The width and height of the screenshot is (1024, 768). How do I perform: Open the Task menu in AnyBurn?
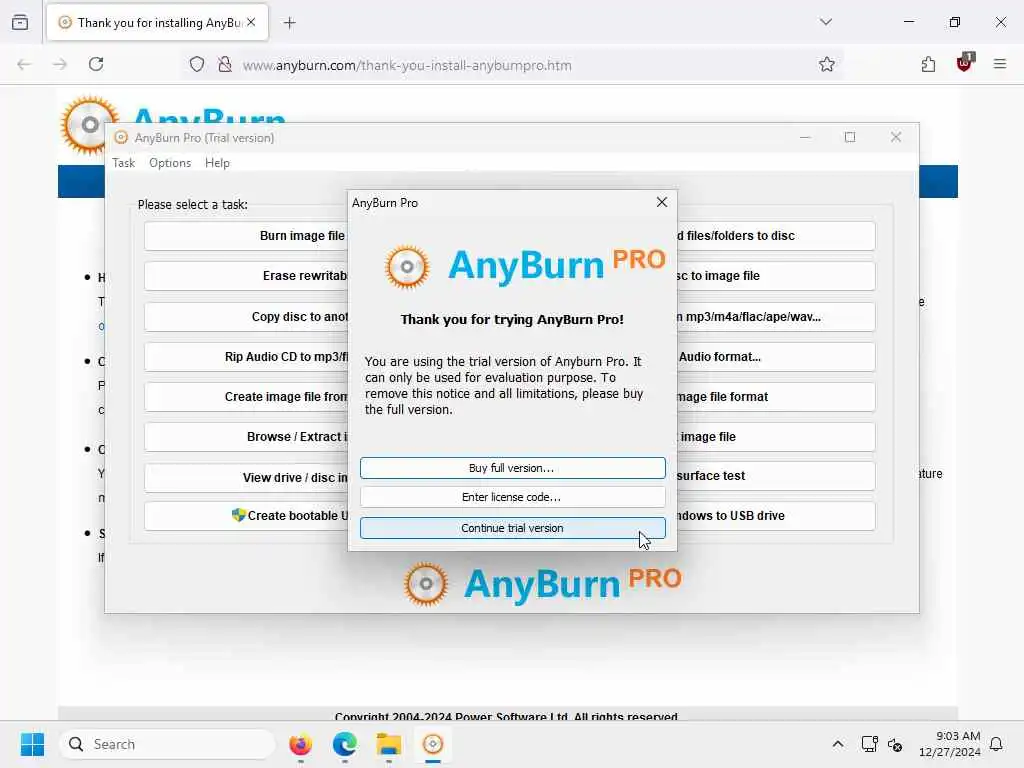[x=123, y=163]
